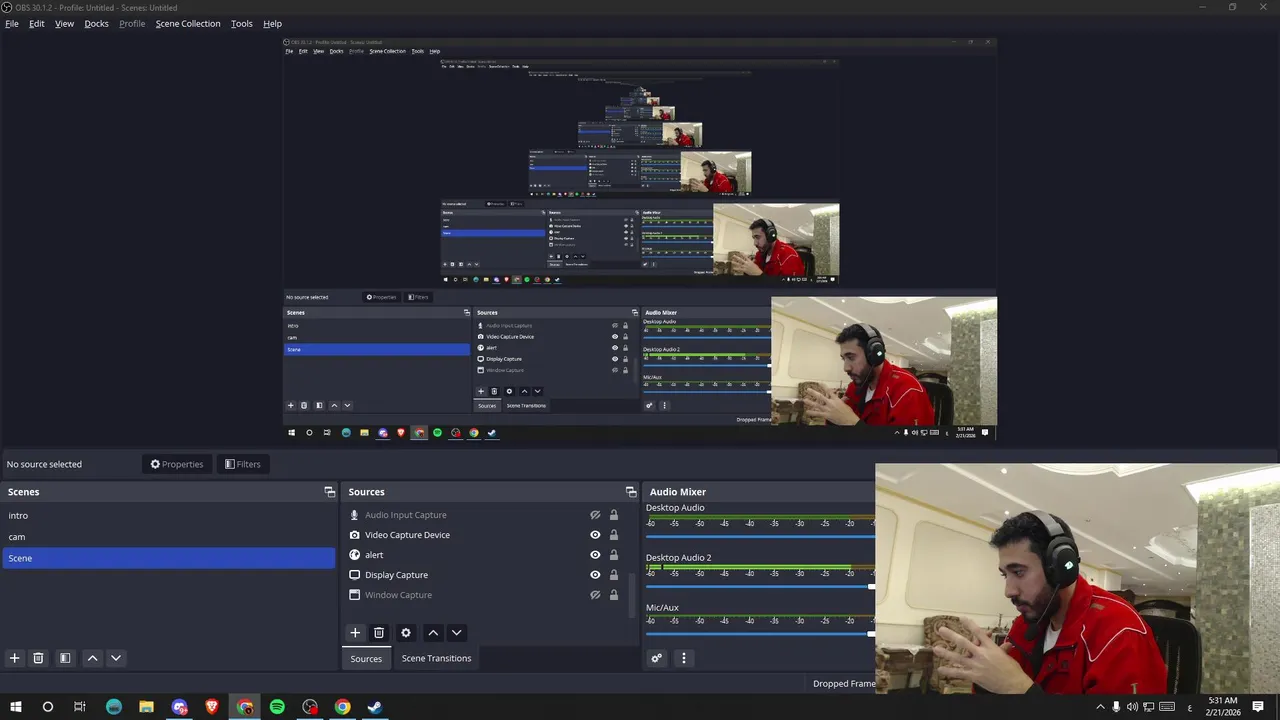Add a new scene with plus button

(14, 658)
